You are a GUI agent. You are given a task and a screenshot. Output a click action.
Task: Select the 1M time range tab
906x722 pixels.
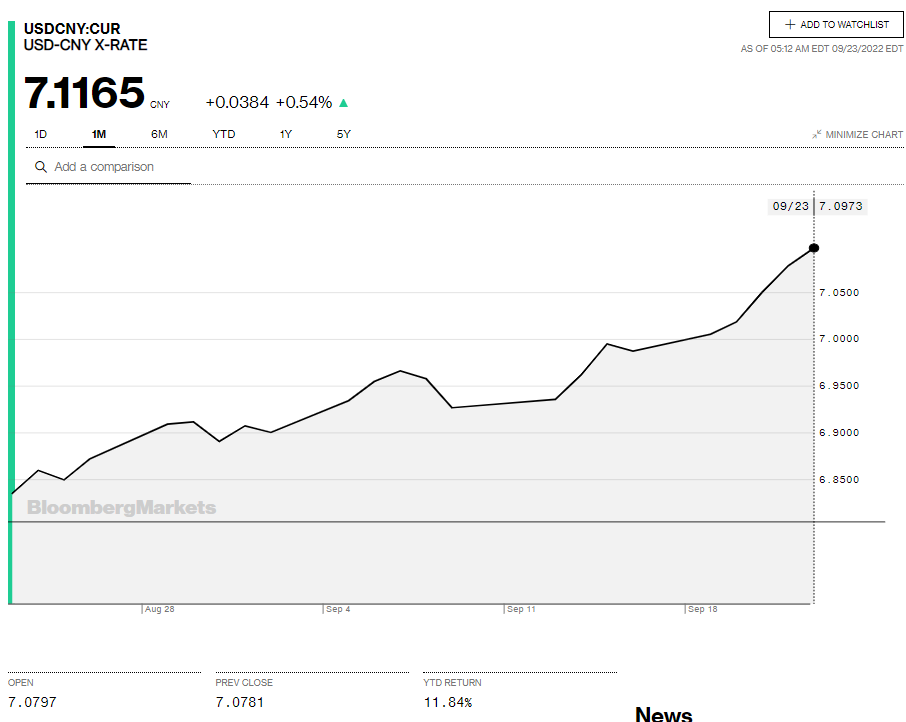99,134
